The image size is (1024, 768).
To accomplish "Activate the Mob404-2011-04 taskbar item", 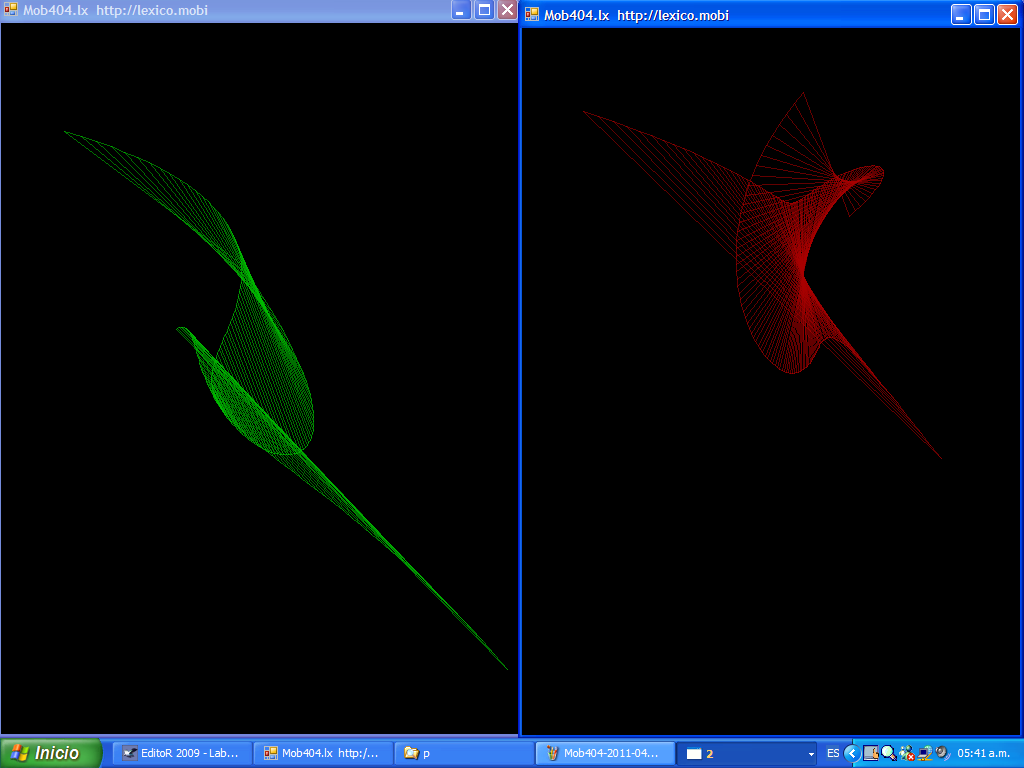I will tap(605, 753).
